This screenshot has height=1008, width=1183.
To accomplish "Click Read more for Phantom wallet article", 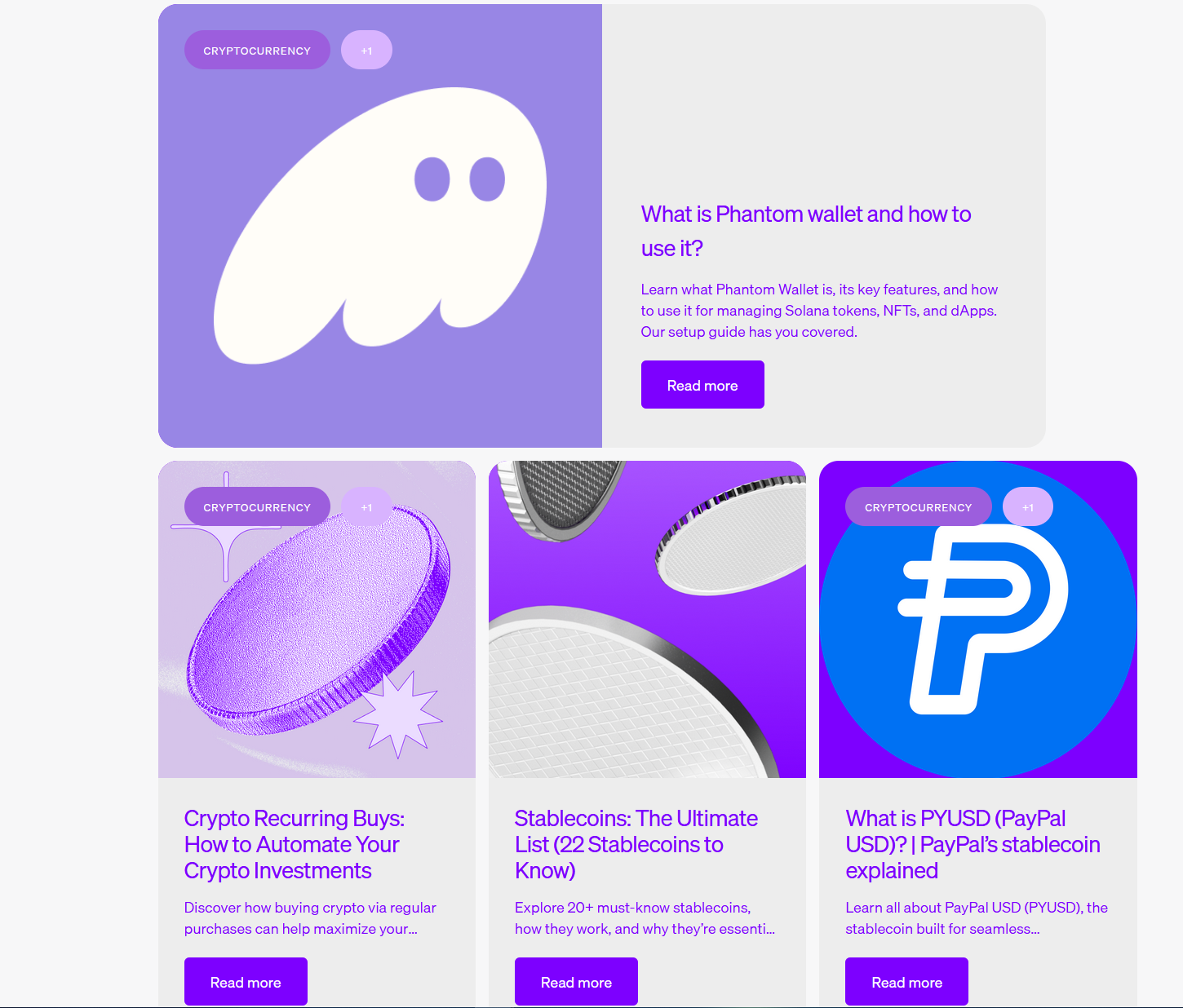I will pos(702,385).
